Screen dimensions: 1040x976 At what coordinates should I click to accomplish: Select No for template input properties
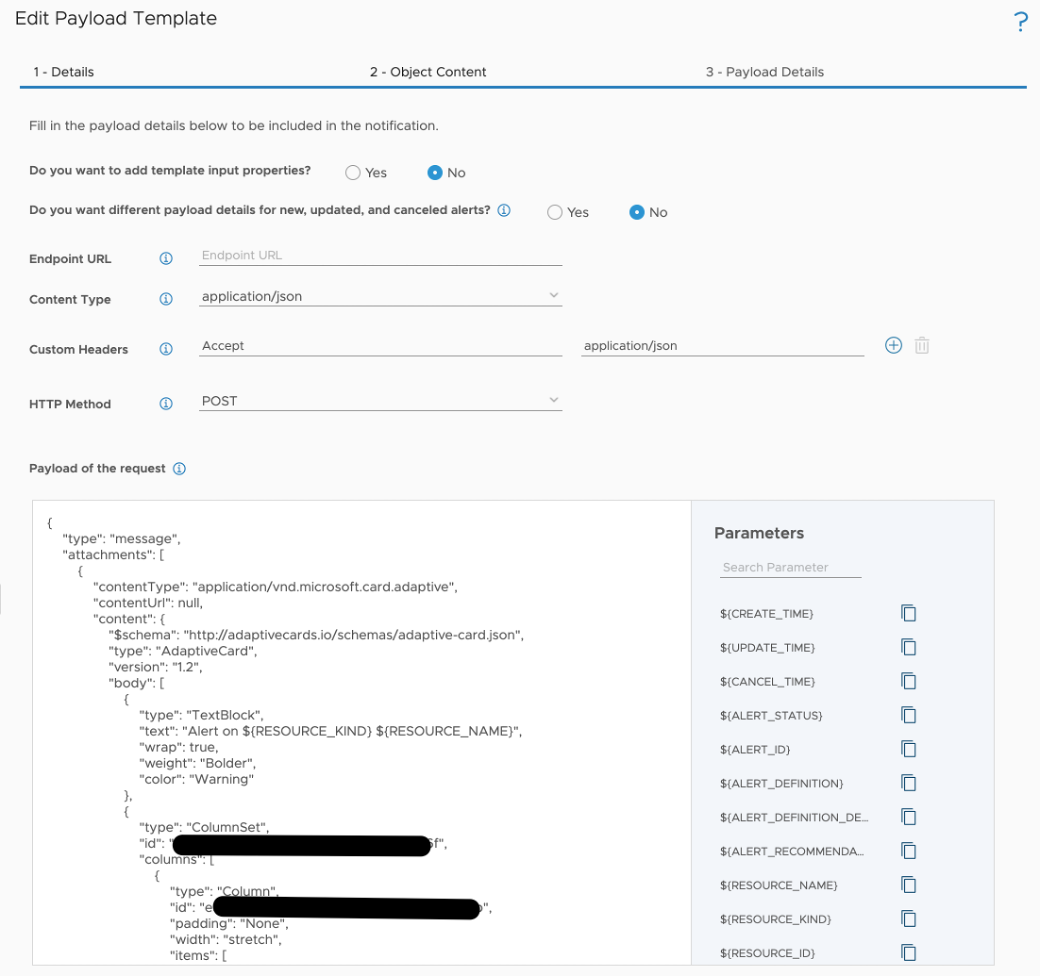tap(435, 172)
